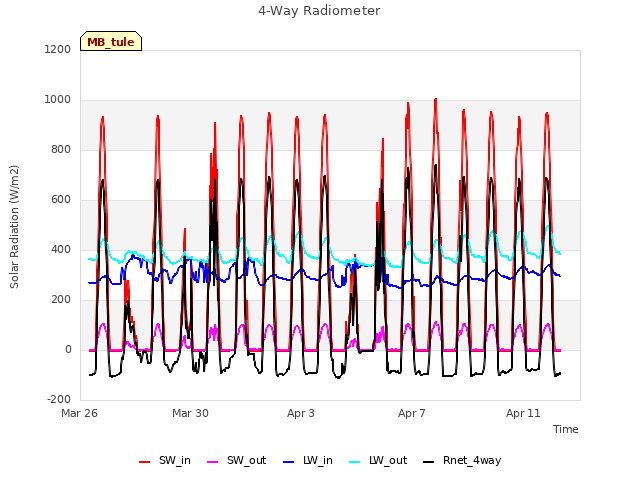The height and width of the screenshot is (480, 640).
Task: Toggle the LW_in legend entry
Action: coord(308,461)
